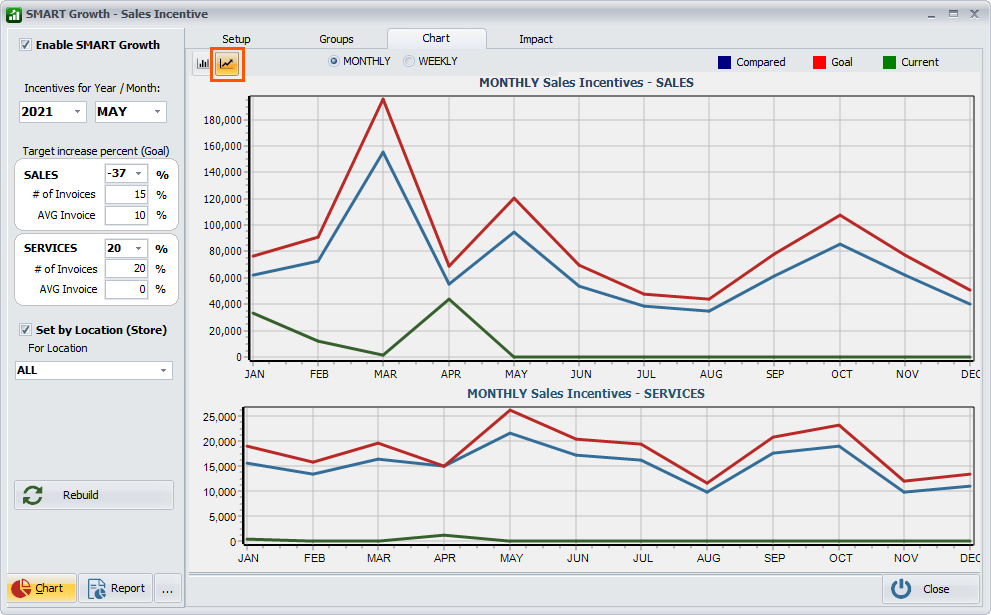This screenshot has width=991, height=615.
Task: Click the Compared legend label
Action: click(760, 62)
